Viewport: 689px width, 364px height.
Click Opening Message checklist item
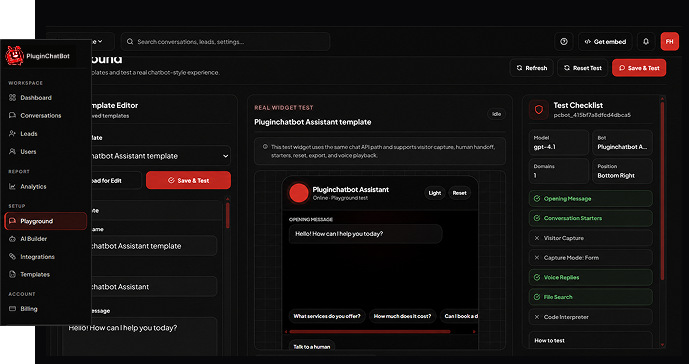pos(591,199)
